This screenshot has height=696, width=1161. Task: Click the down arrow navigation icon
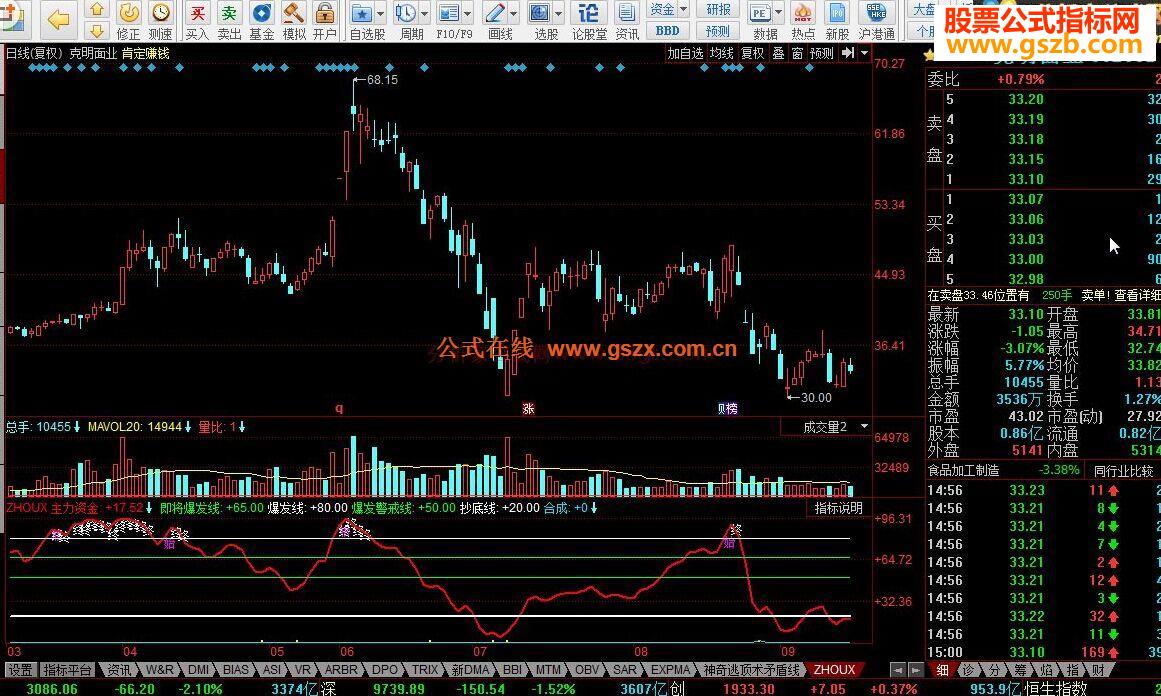96,31
